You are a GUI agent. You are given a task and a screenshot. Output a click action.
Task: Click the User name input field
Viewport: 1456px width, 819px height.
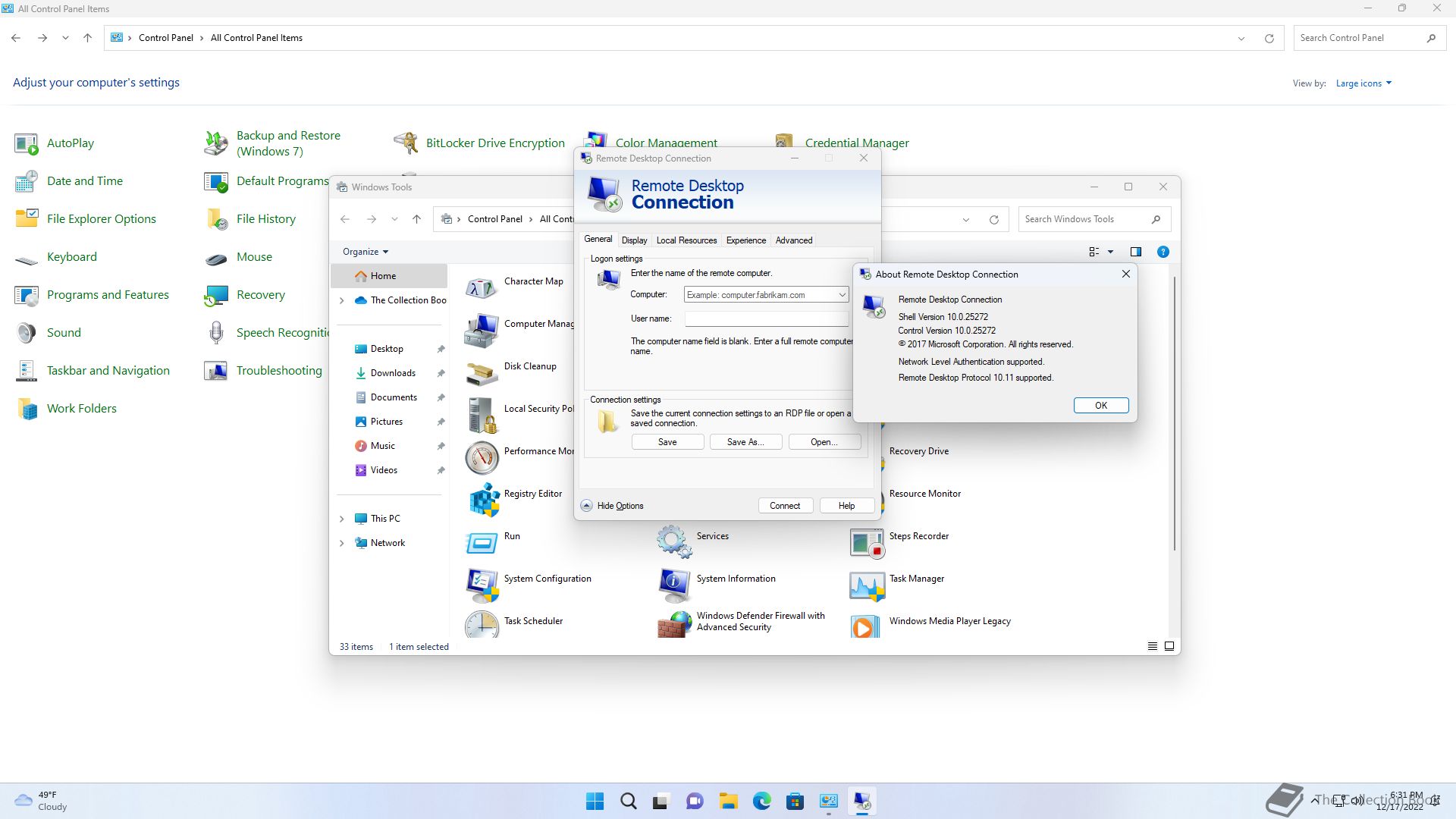pyautogui.click(x=767, y=319)
